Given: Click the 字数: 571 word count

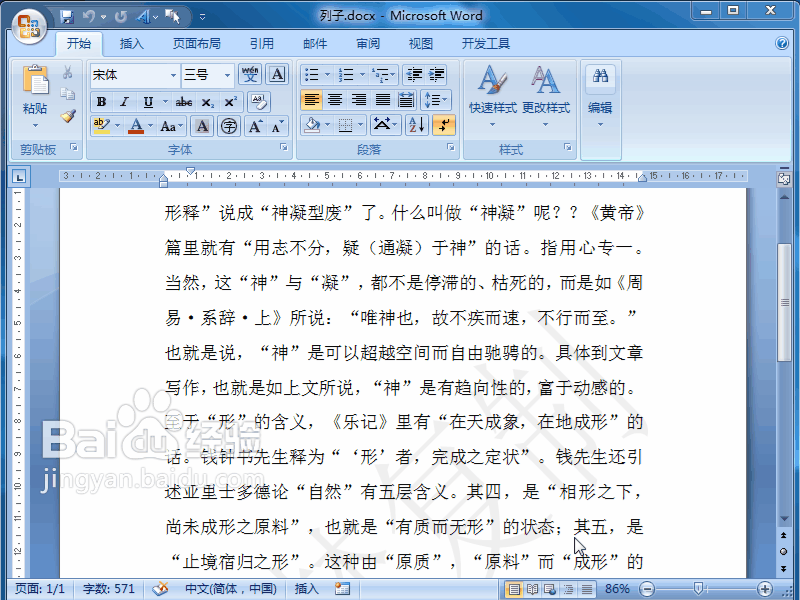Looking at the screenshot, I should click(x=109, y=589).
